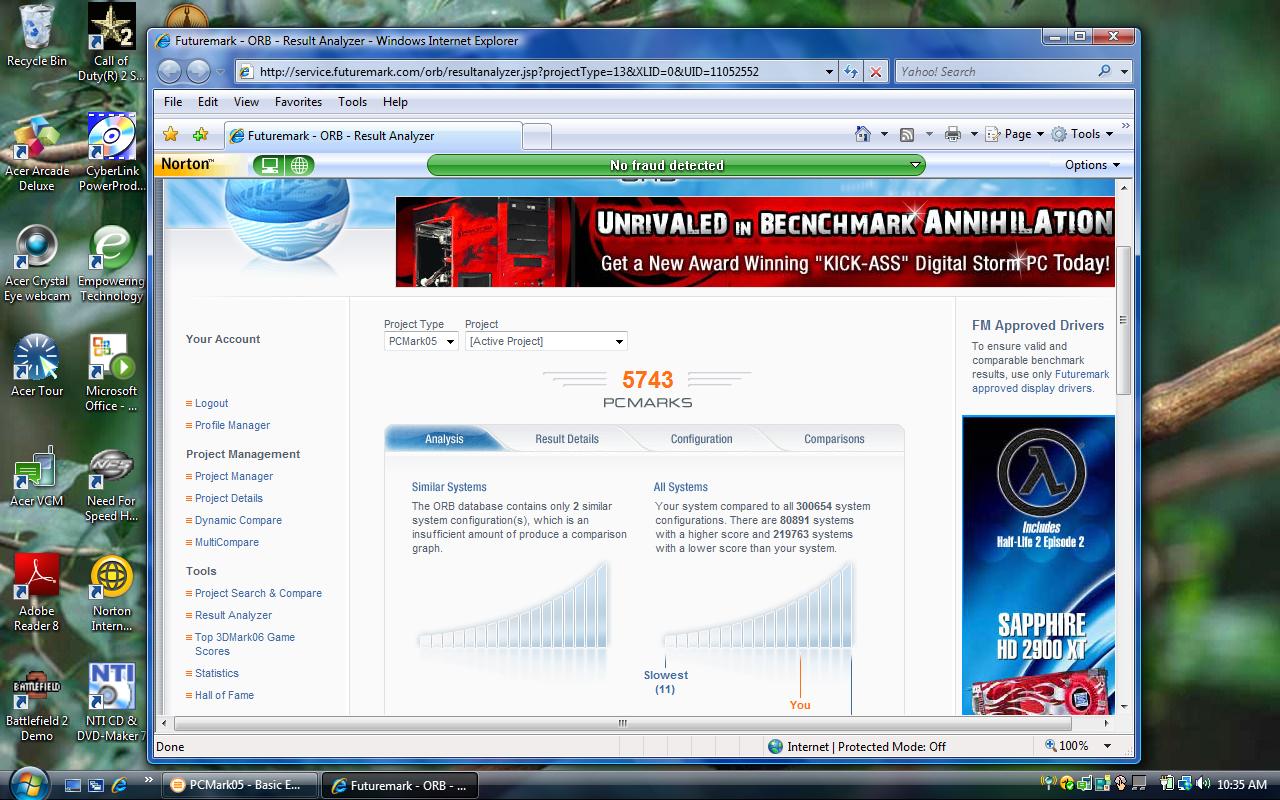Click Internet Explorer quick launch icon
1280x800 pixels.
[119, 785]
